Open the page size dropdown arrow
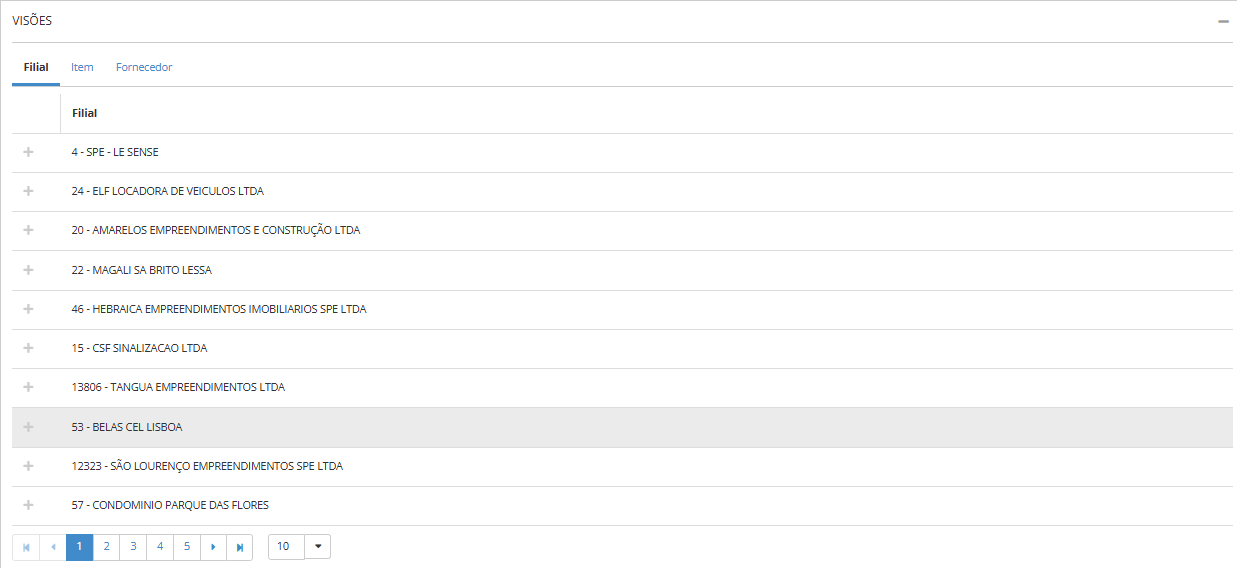Screen dimensions: 1237x568 318,546
